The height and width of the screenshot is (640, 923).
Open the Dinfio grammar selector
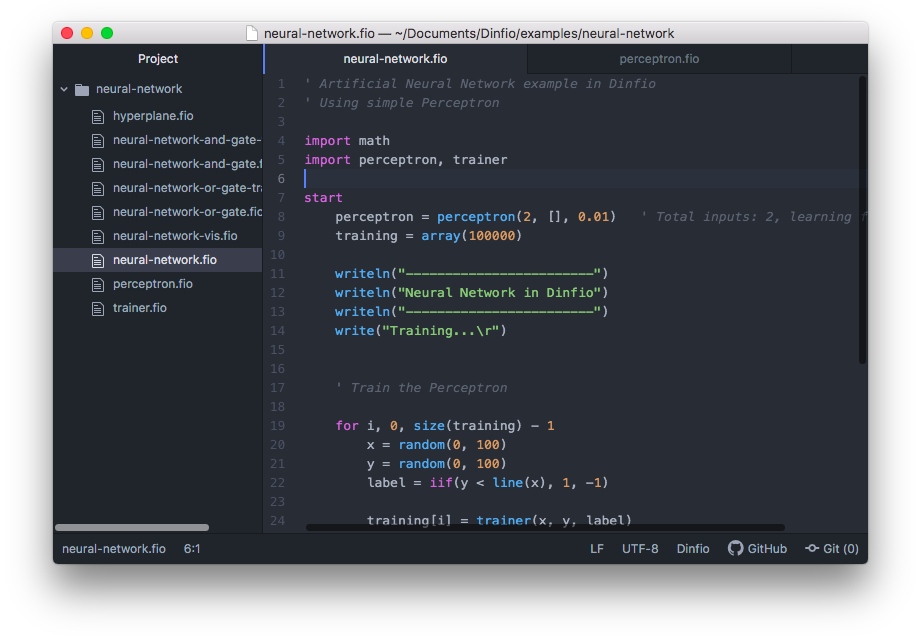[693, 549]
